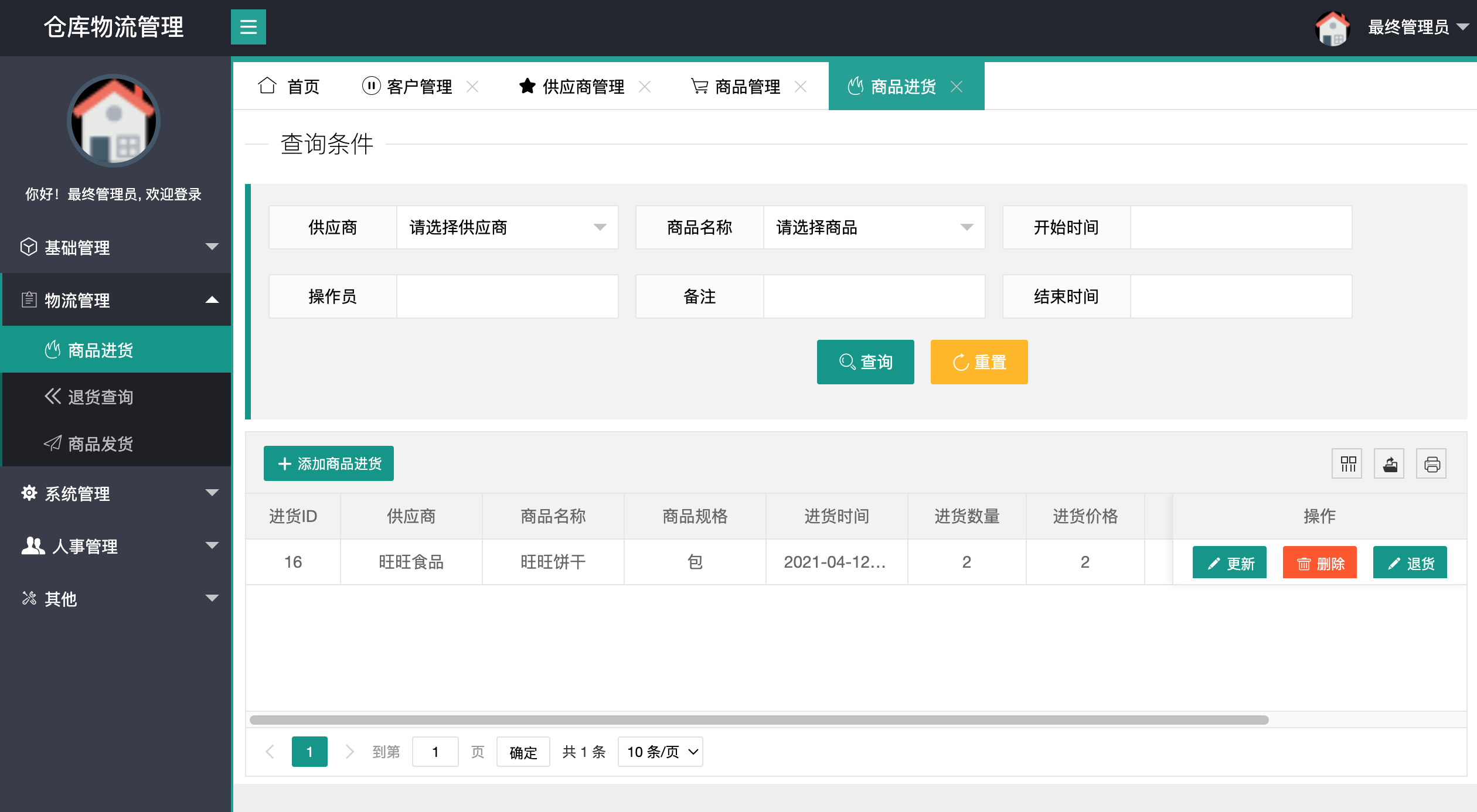
Task: Open the 最终管理员 user dropdown arrow
Action: click(x=1463, y=27)
